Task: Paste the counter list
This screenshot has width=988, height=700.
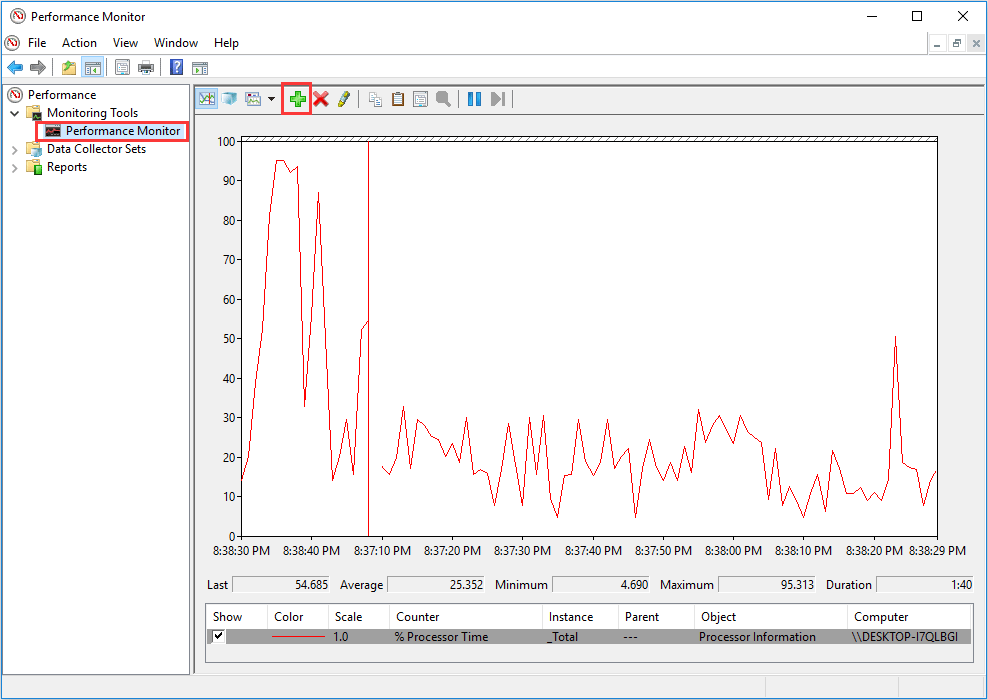Action: (398, 98)
